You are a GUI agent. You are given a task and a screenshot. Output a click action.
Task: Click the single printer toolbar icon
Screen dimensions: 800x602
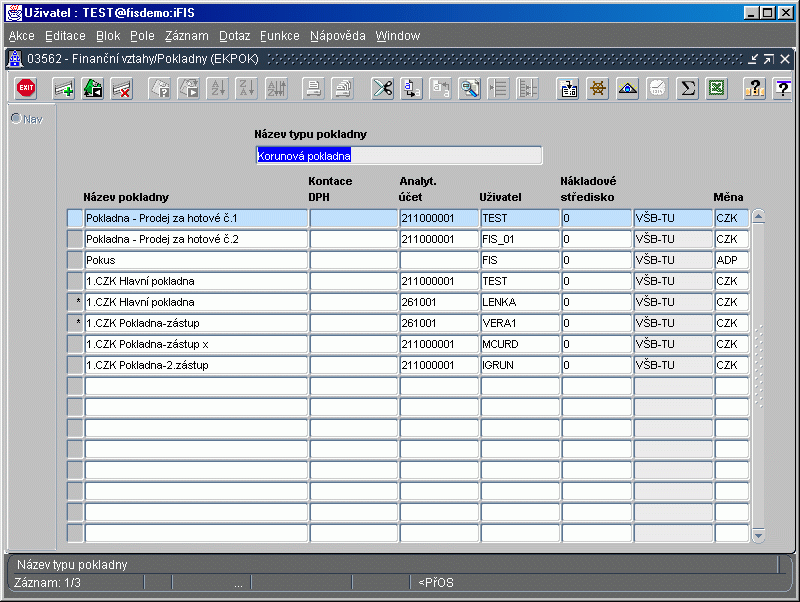pos(313,89)
